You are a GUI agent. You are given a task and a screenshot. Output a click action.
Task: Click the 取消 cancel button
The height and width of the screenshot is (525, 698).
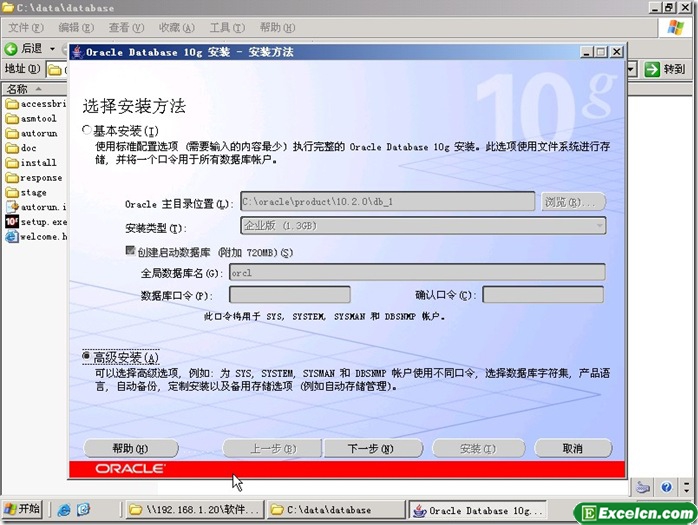coord(573,448)
